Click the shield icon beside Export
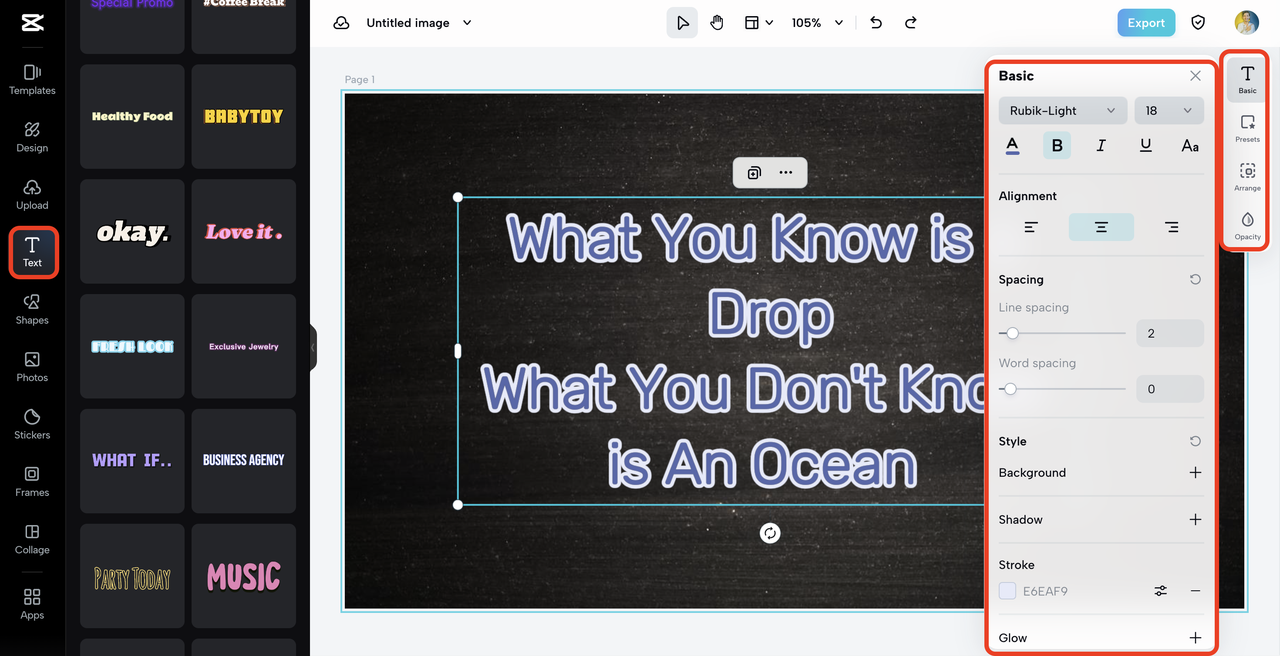The image size is (1280, 656). (1198, 23)
